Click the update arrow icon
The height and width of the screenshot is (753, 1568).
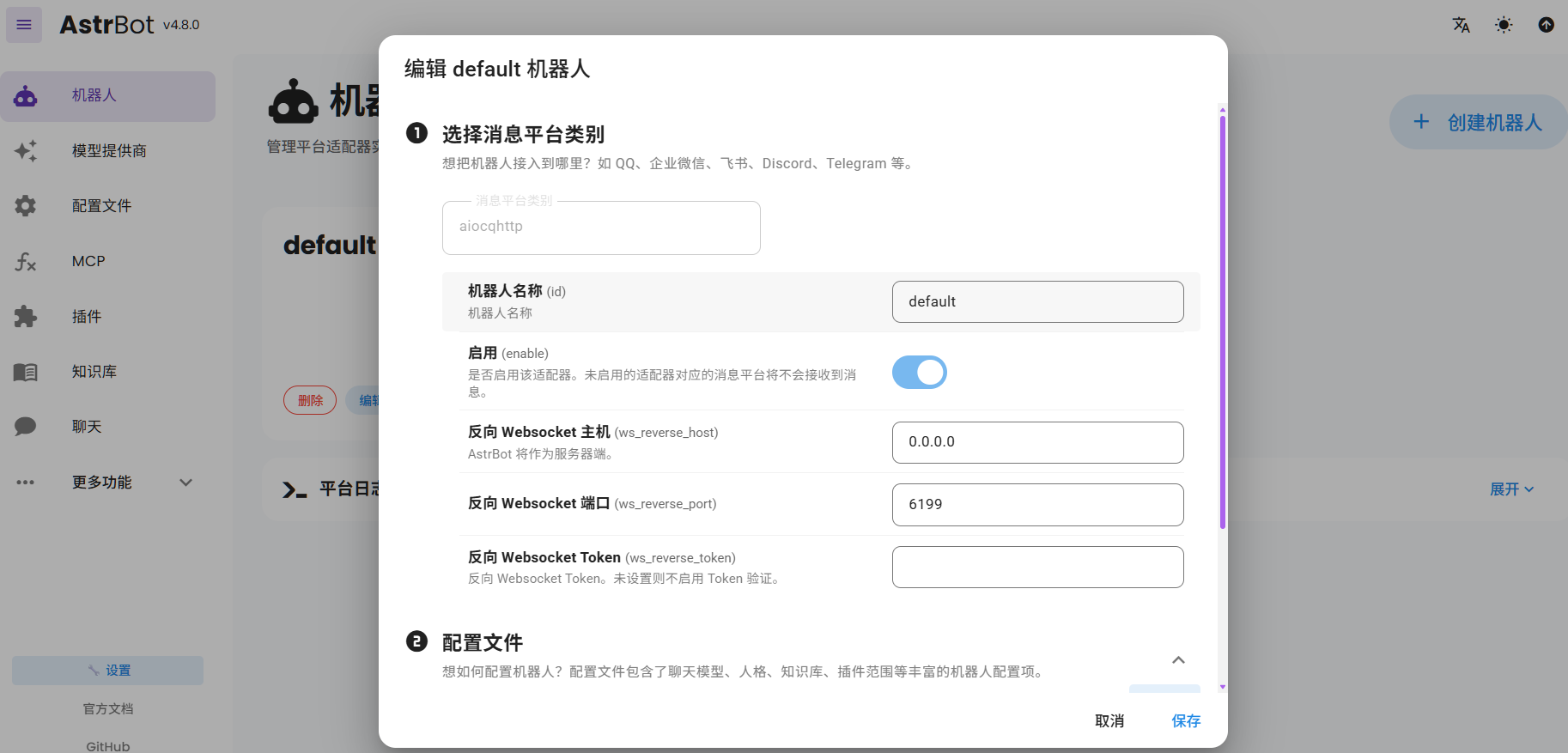(1547, 25)
